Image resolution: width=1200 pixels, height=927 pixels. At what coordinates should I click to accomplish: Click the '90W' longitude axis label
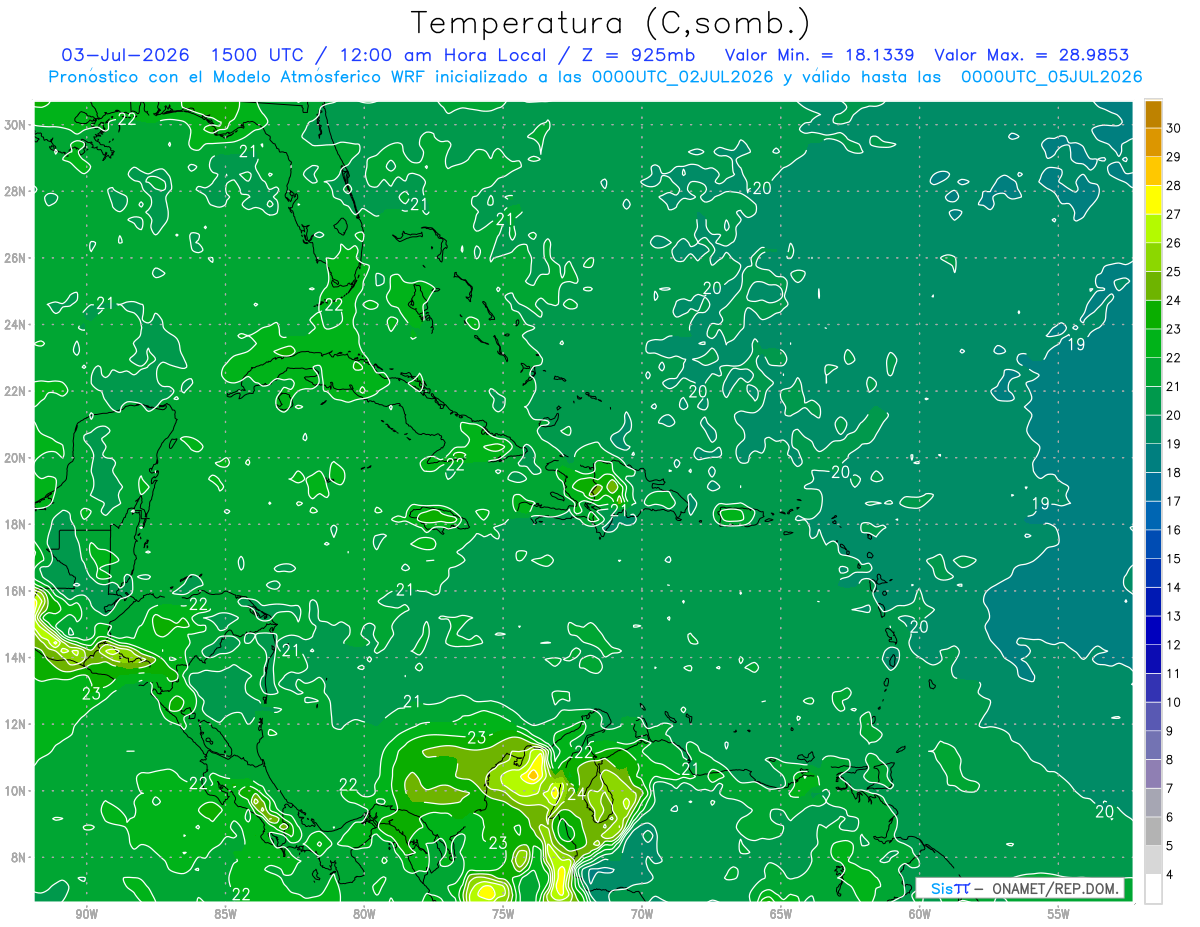click(86, 914)
